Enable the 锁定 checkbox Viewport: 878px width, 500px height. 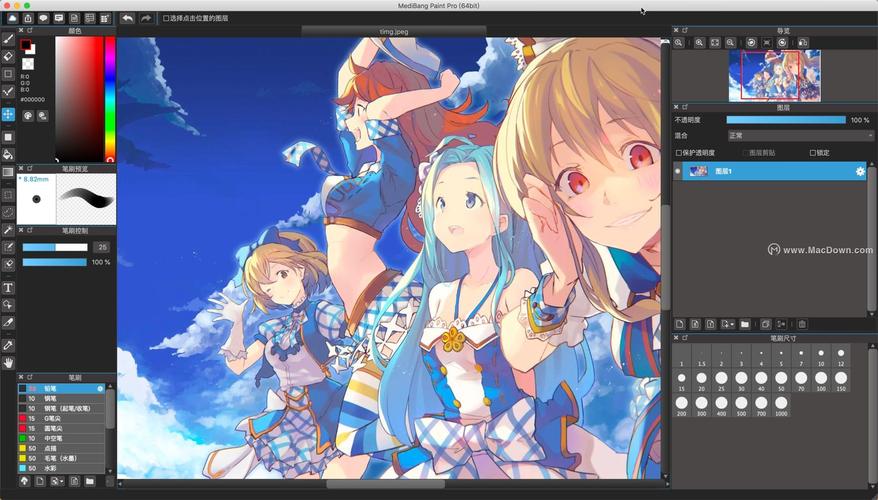pyautogui.click(x=812, y=153)
